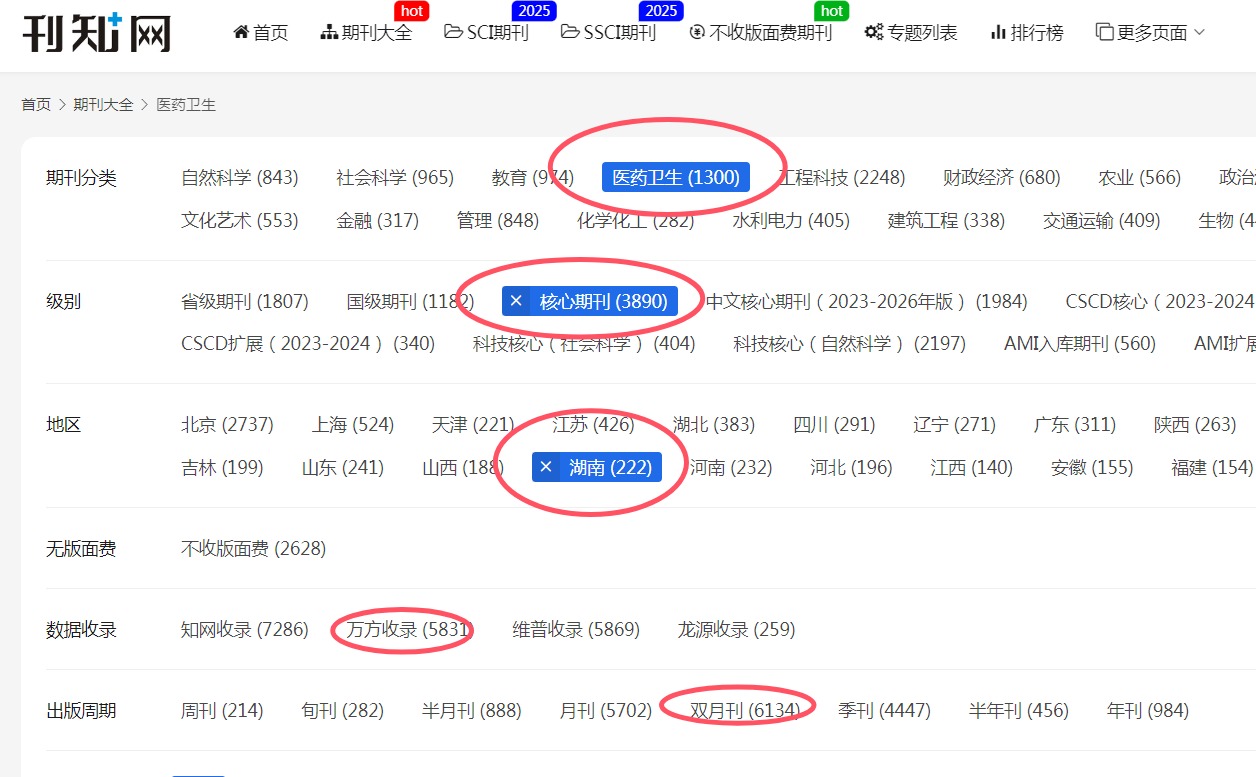Remove the 核心期刊 filter via its X
Image resolution: width=1256 pixels, height=777 pixels.
click(x=516, y=301)
